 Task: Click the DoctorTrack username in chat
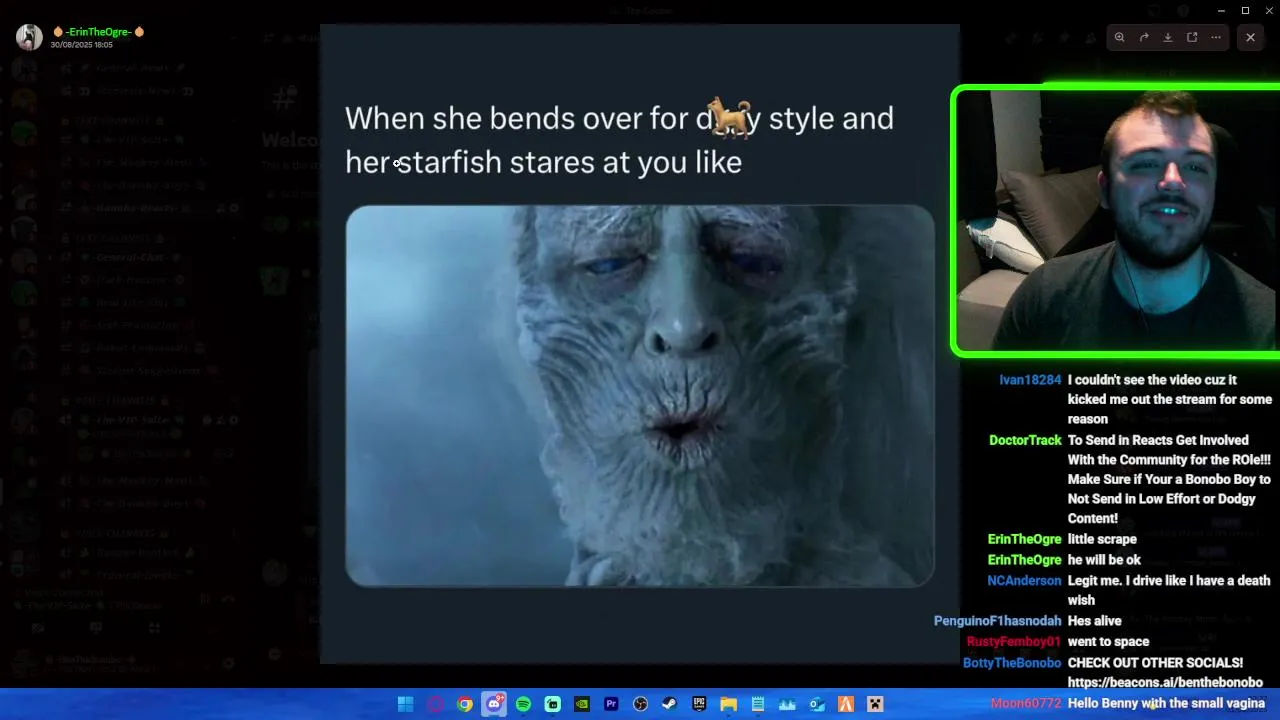(x=1025, y=440)
